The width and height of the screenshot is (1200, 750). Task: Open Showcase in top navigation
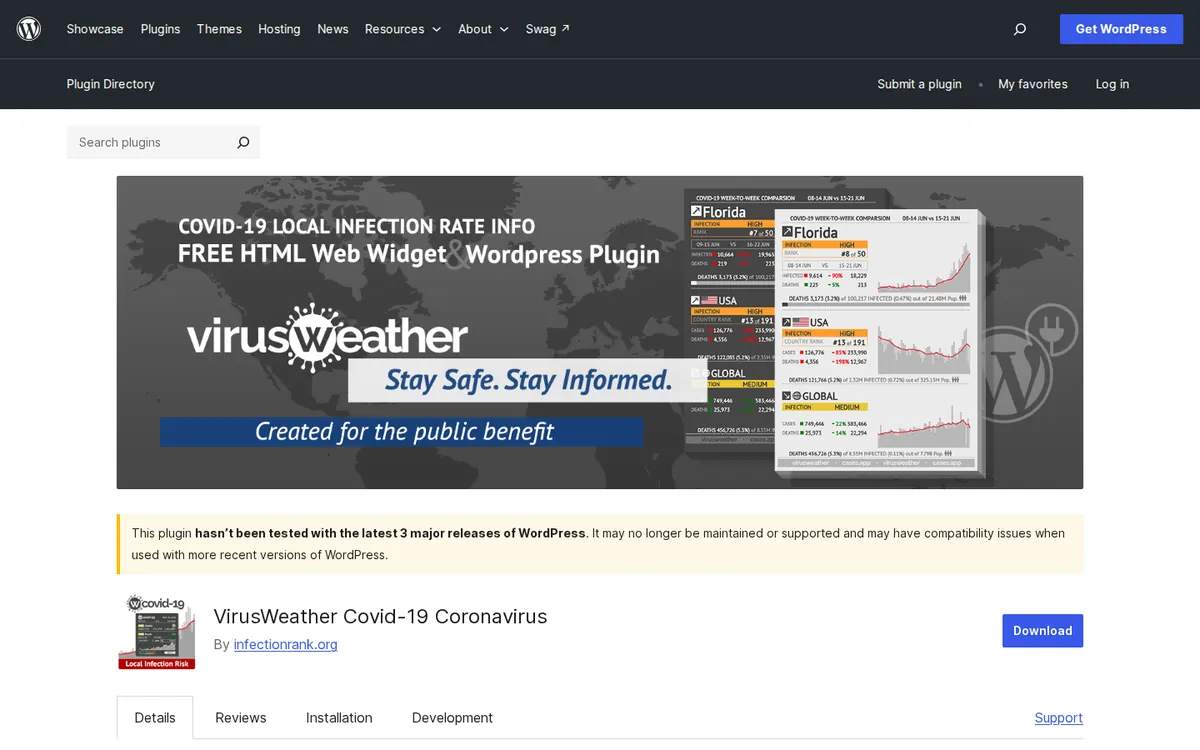(x=95, y=29)
